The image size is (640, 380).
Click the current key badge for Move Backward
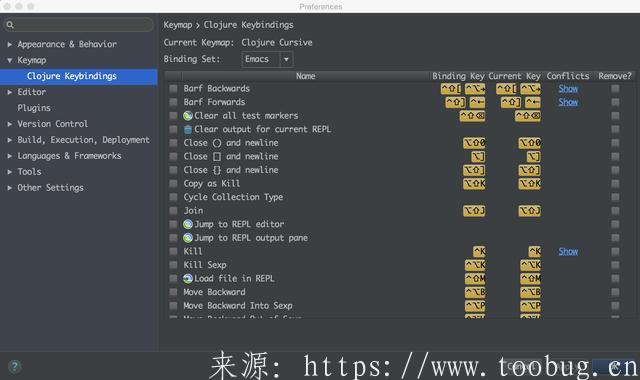531,292
